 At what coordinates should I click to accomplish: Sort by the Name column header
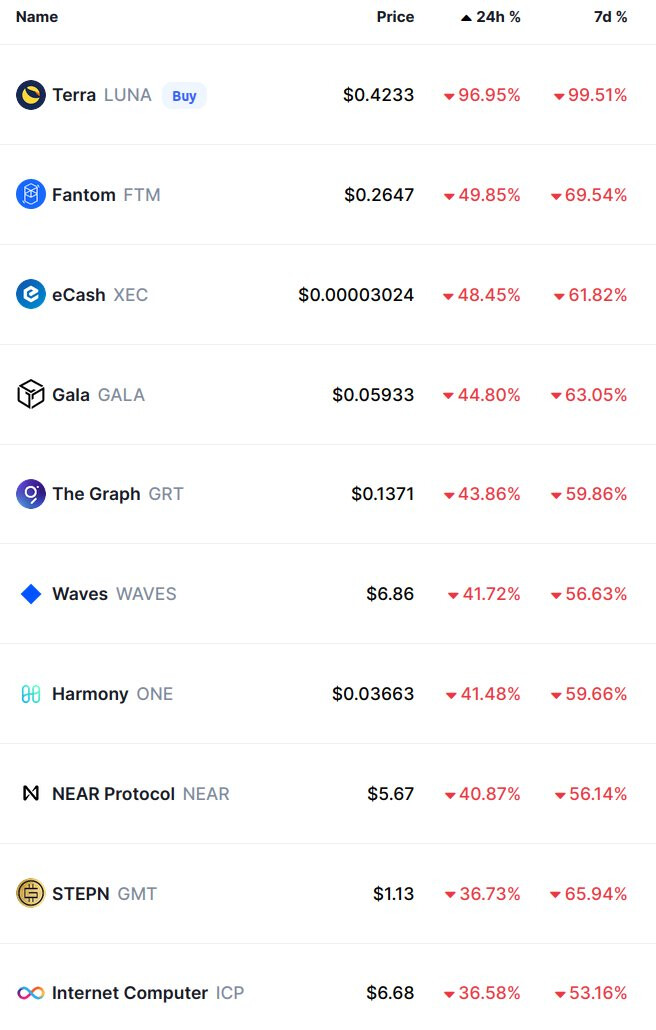coord(37,17)
